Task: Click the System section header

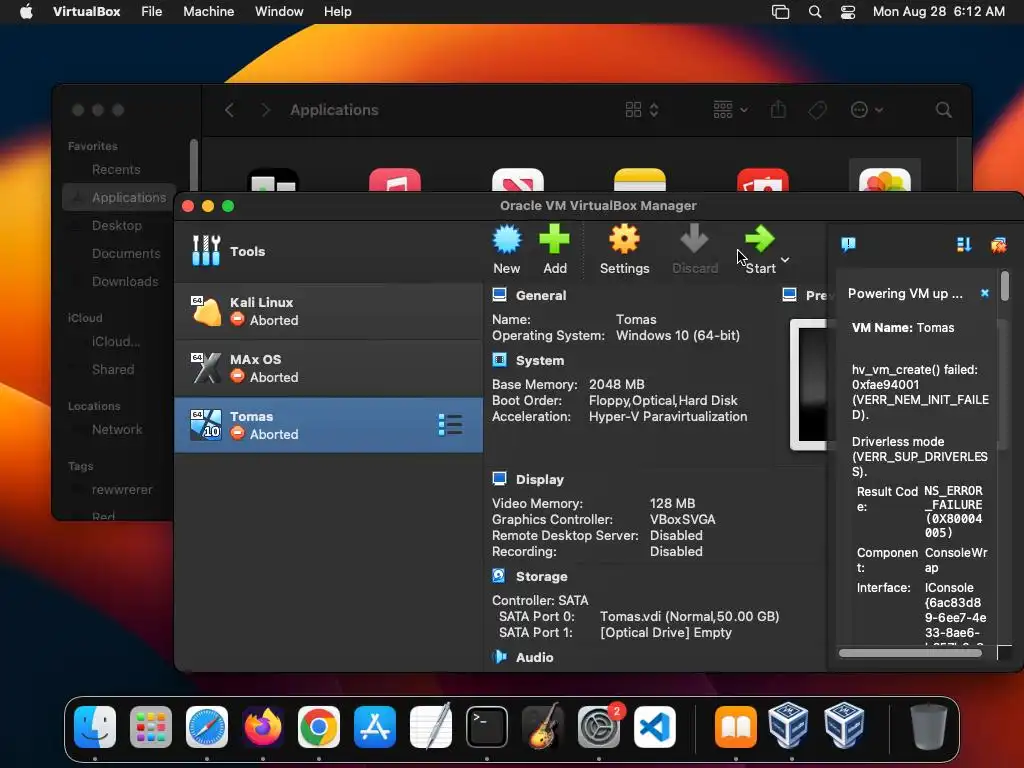Action: coord(539,360)
